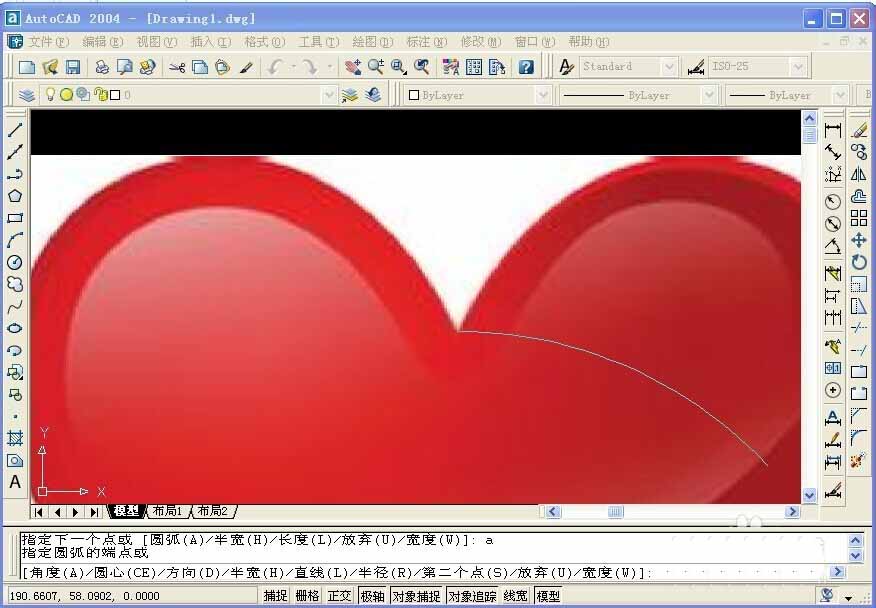This screenshot has height=608, width=876.
Task: Toggle 栅格 grid display in status bar
Action: (307, 596)
